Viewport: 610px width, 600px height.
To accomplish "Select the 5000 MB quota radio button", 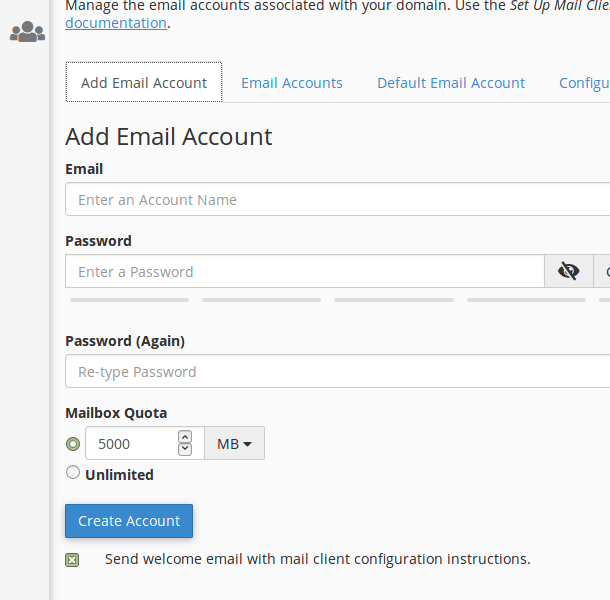I will [73, 444].
